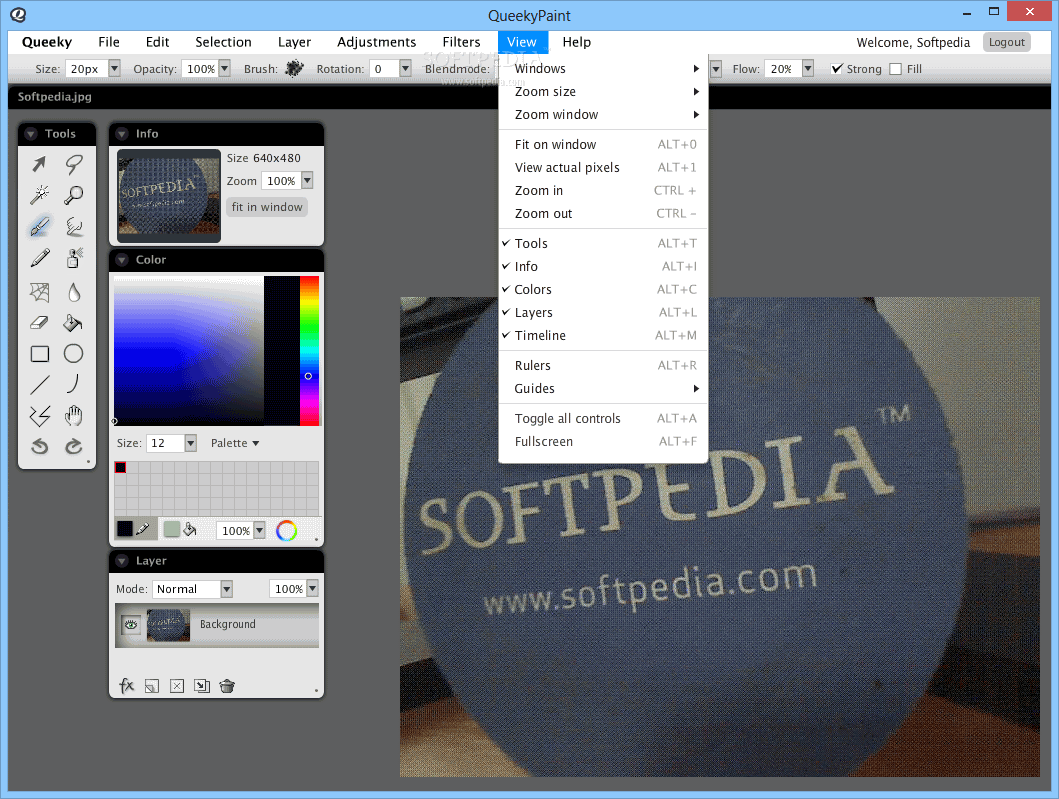
Task: Collapse the Color panel
Action: click(122, 259)
